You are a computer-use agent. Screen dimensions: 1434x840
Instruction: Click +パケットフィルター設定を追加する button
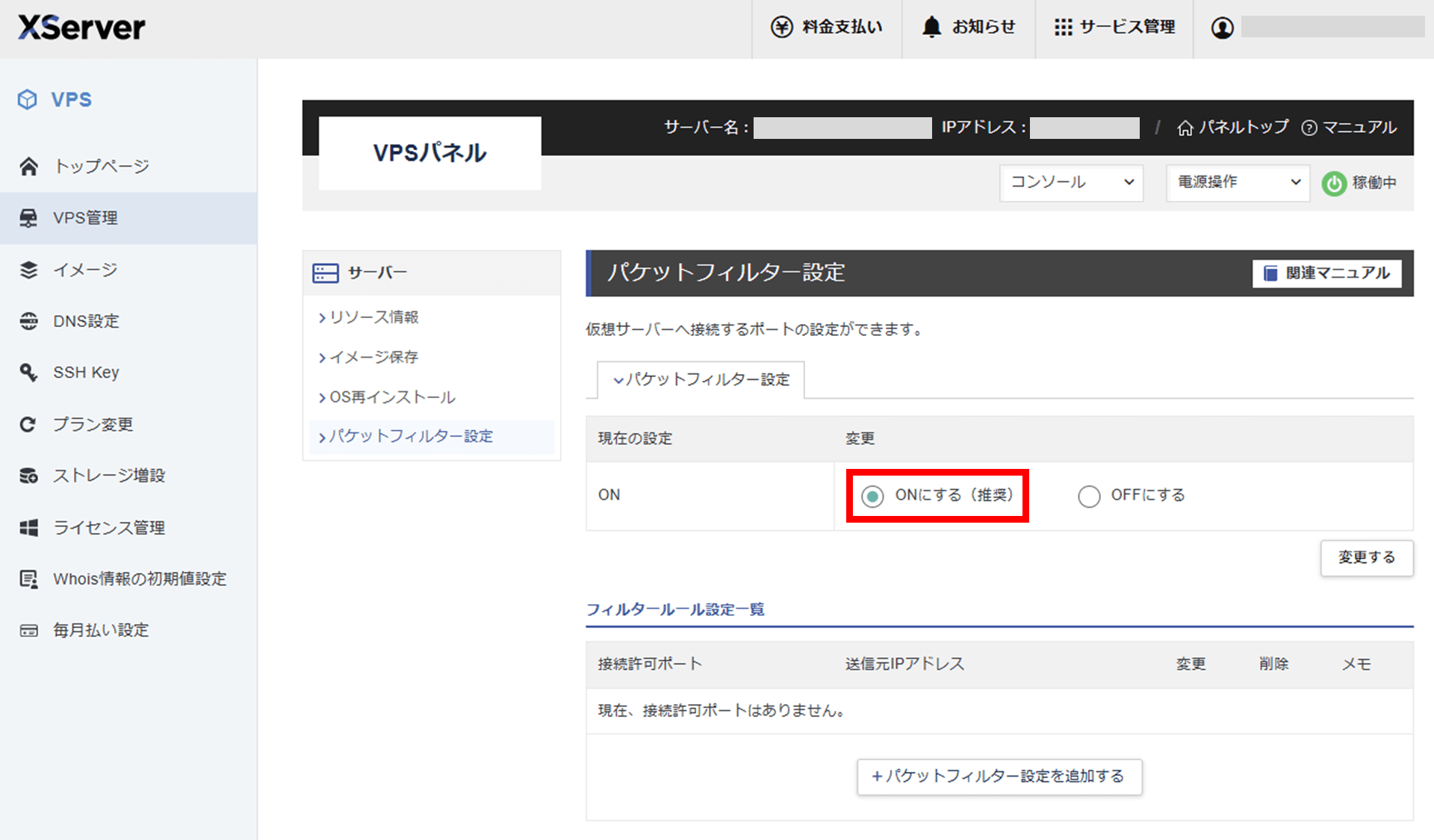pos(999,777)
